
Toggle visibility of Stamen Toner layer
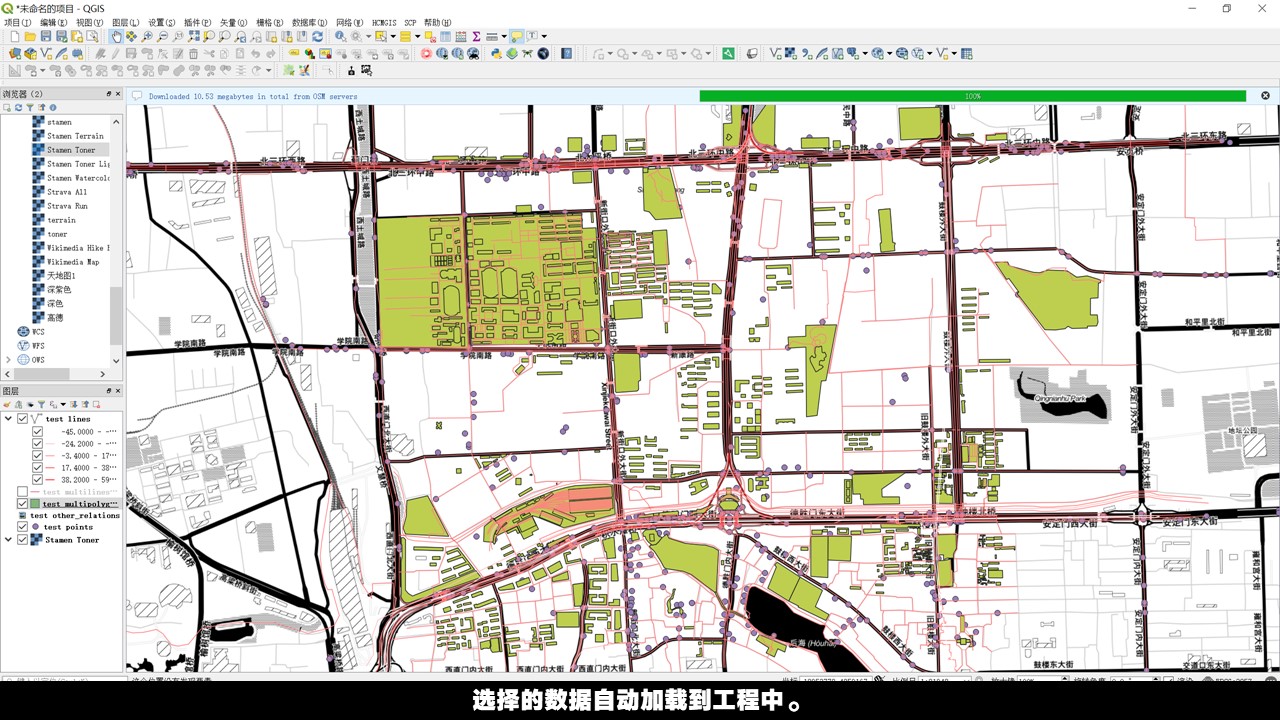(22, 540)
